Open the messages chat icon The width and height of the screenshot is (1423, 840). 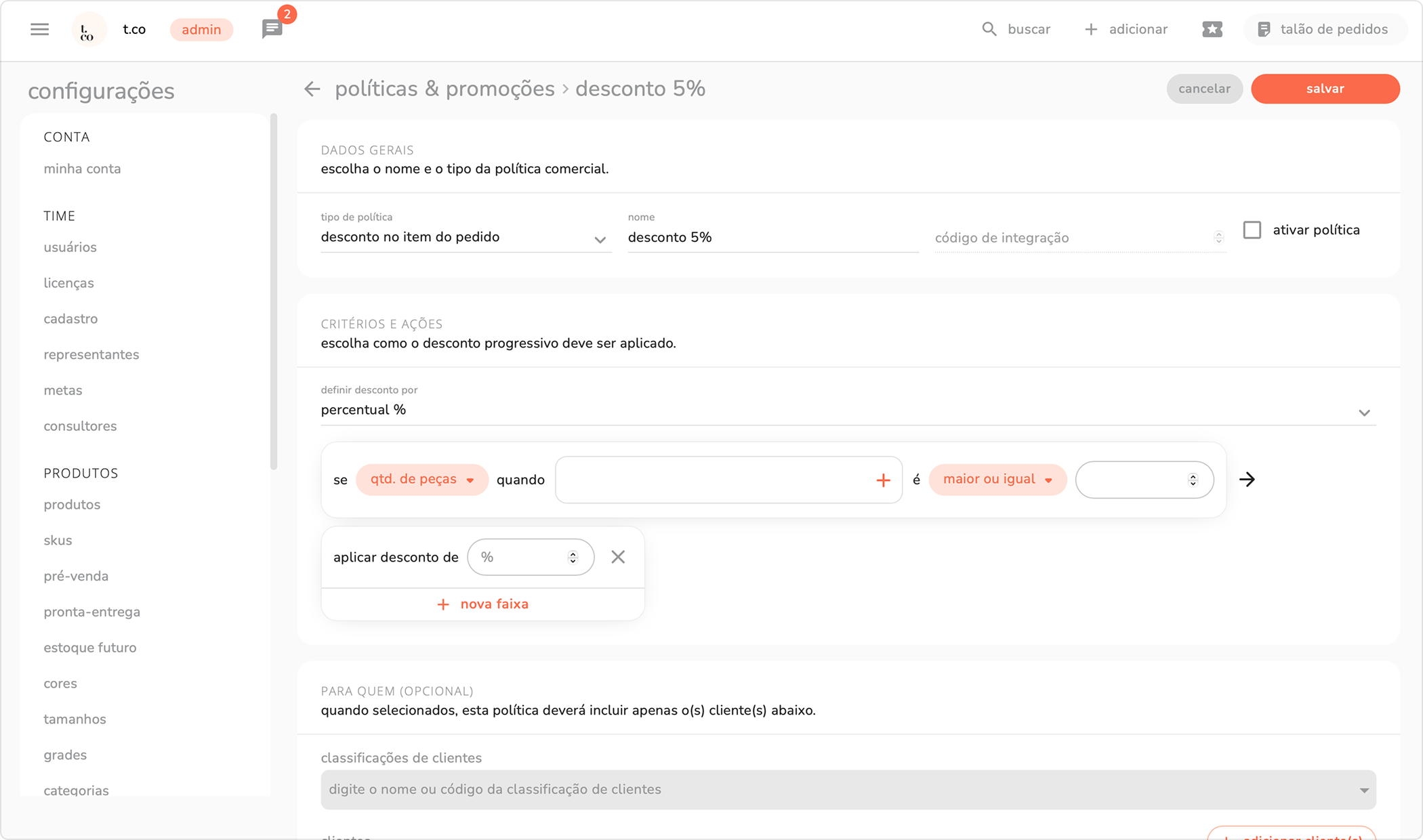point(272,29)
